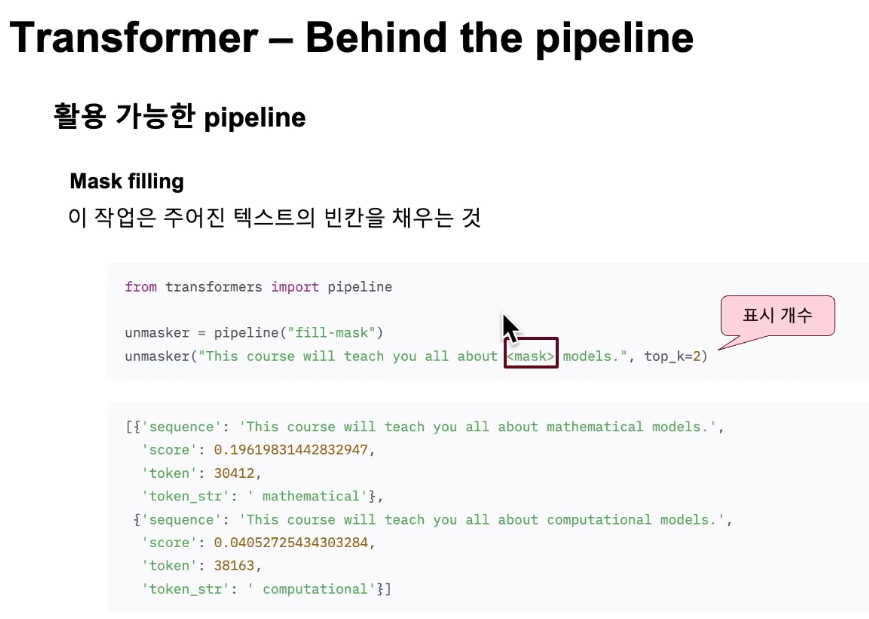Select the 활용 가능한 pipeline subtitle

(x=180, y=117)
